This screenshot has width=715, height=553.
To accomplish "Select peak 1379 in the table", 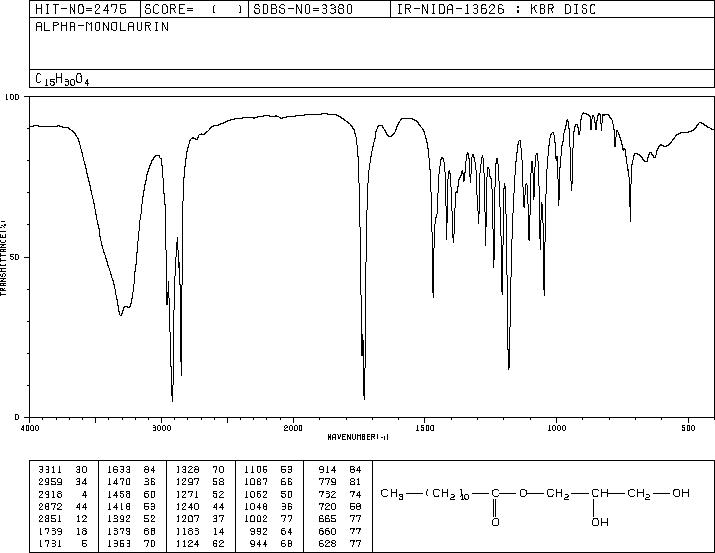I will coord(131,532).
